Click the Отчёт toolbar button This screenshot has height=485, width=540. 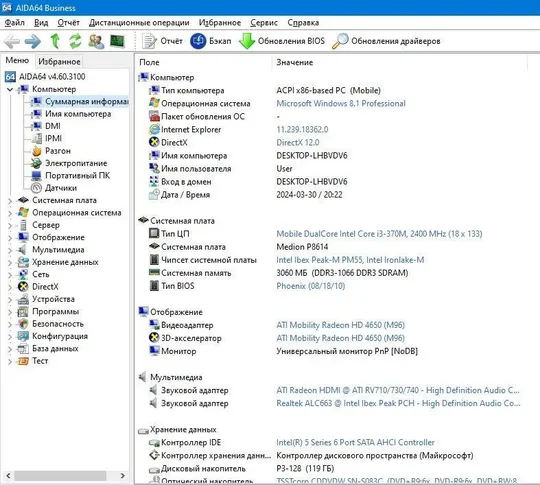163,41
